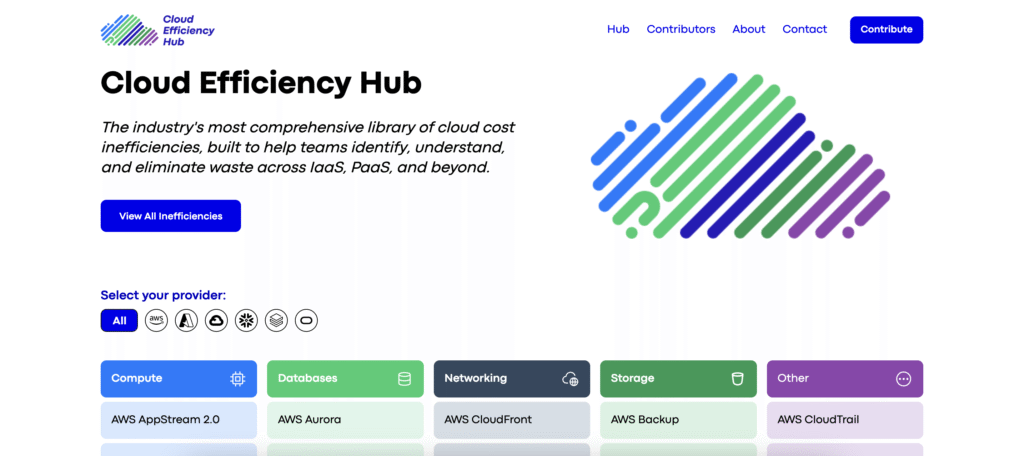The width and height of the screenshot is (1024, 456).
Task: Click the Compute chip icon
Action: point(238,379)
